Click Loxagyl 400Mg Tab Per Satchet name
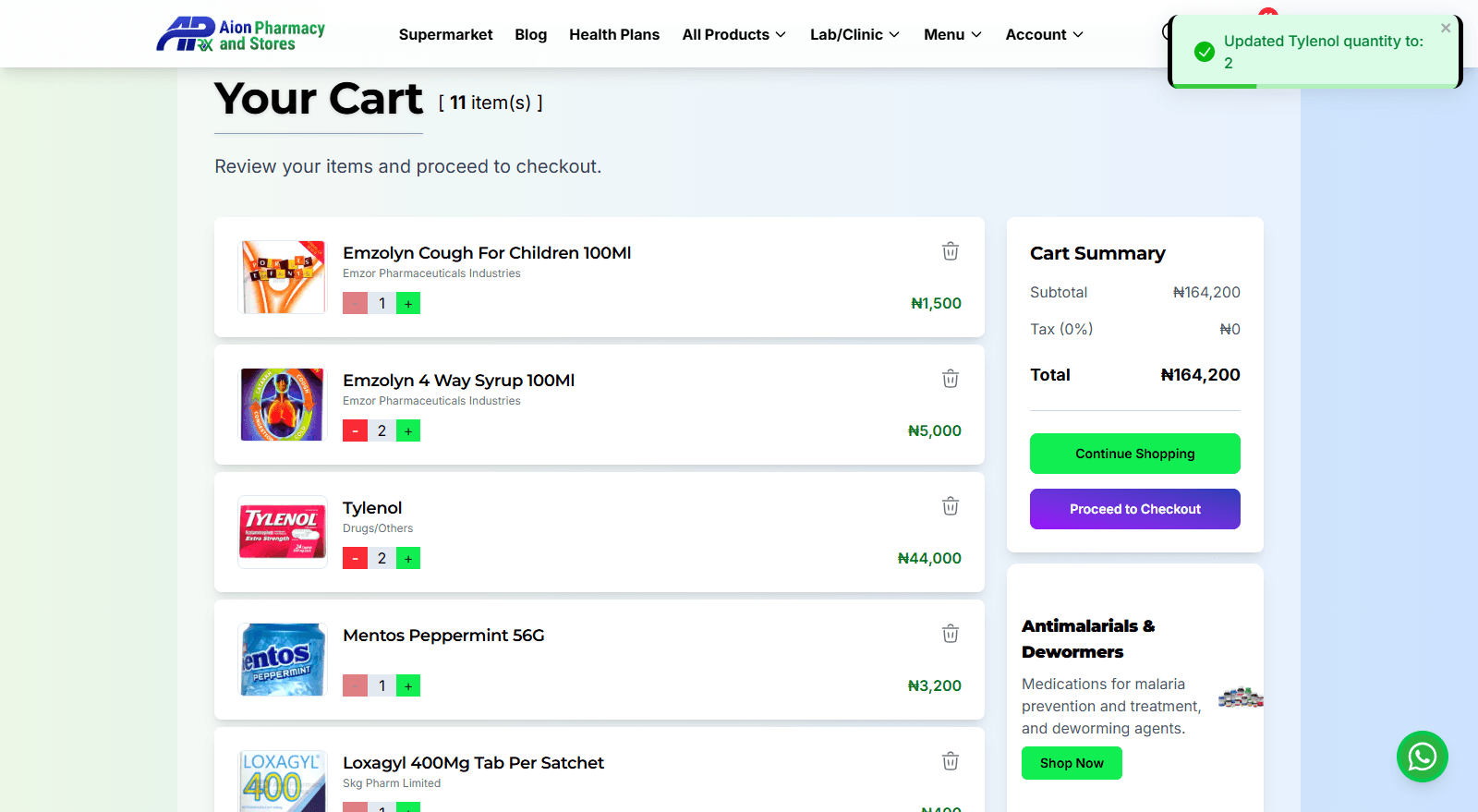 (x=473, y=763)
